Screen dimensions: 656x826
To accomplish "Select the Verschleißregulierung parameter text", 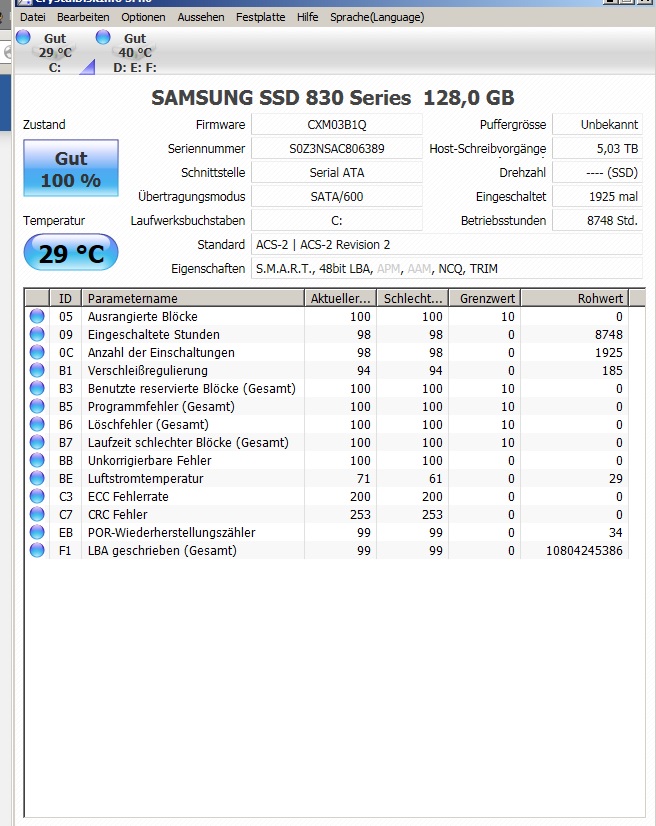I will [148, 371].
